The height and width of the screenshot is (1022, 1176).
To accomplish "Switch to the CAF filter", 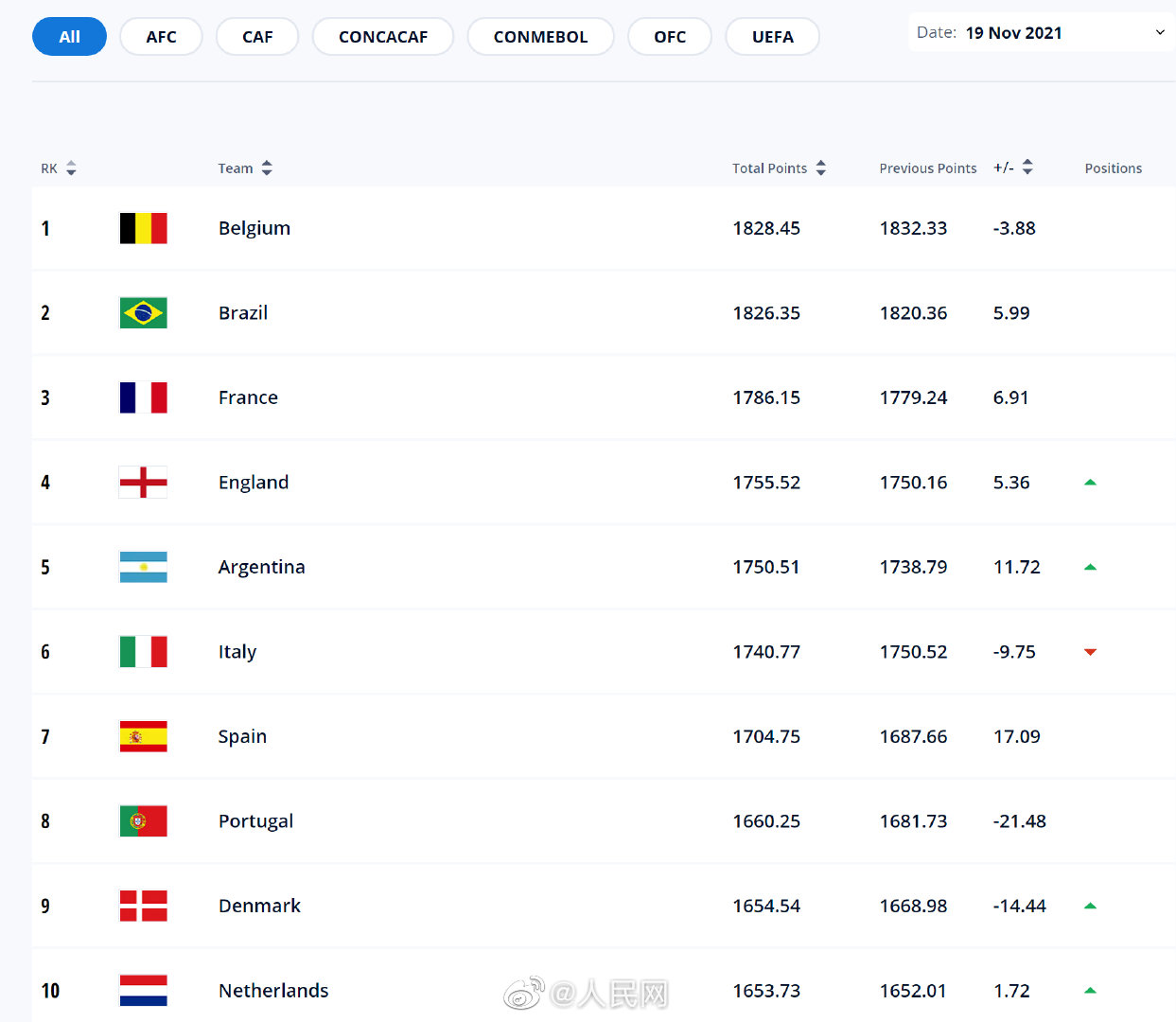I will point(257,37).
